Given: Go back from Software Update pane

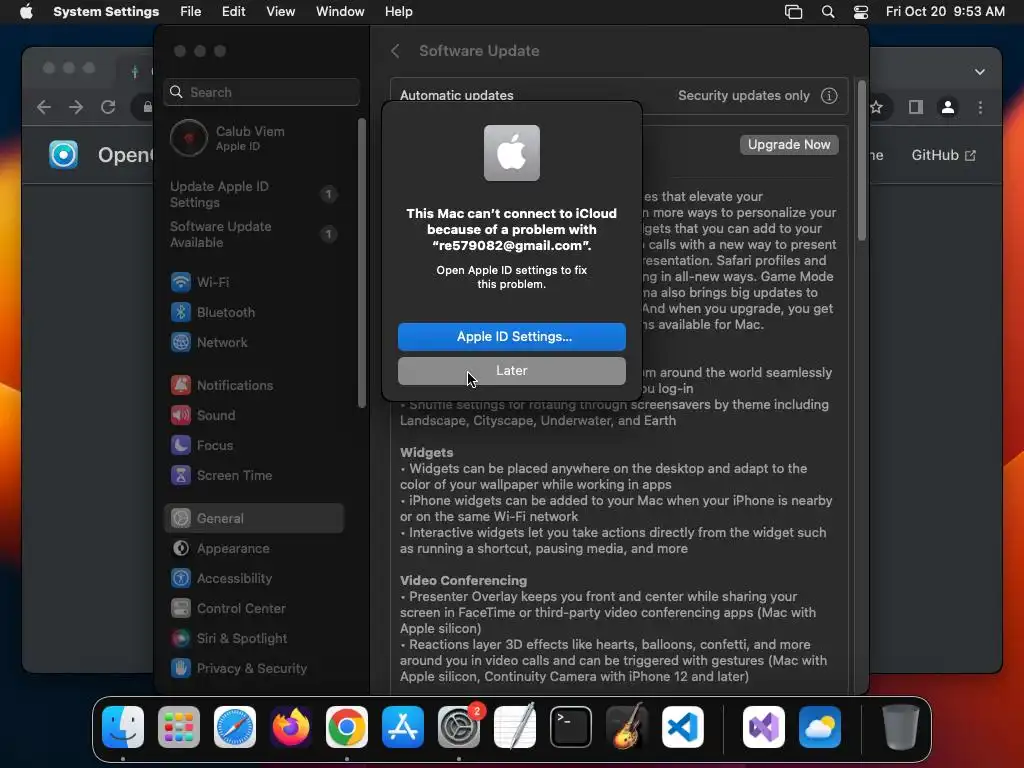Looking at the screenshot, I should point(395,51).
